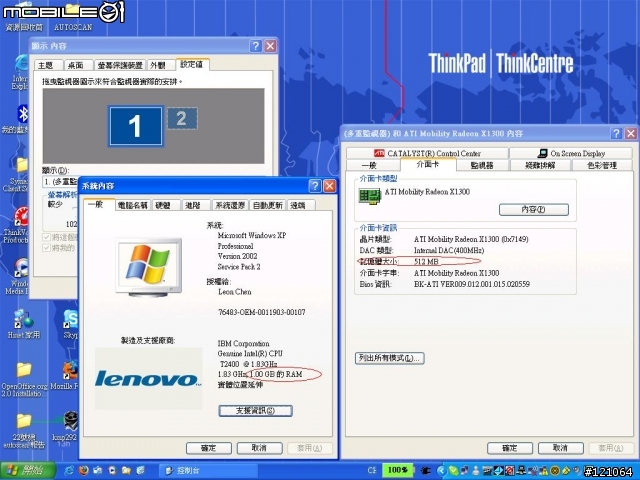Open CATALYST(R) Control Center tab

click(x=427, y=153)
